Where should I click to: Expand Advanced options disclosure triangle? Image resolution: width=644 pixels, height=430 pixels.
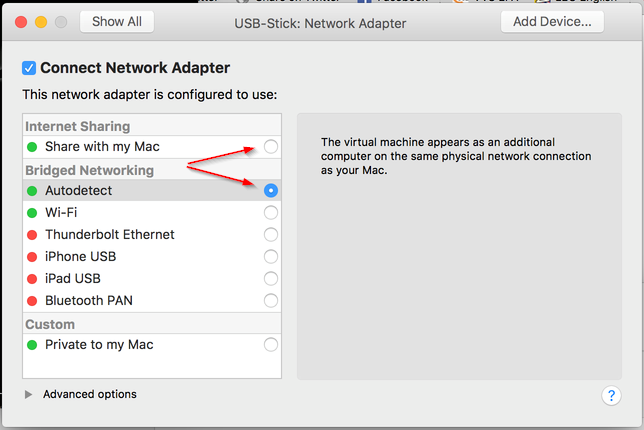point(28,395)
